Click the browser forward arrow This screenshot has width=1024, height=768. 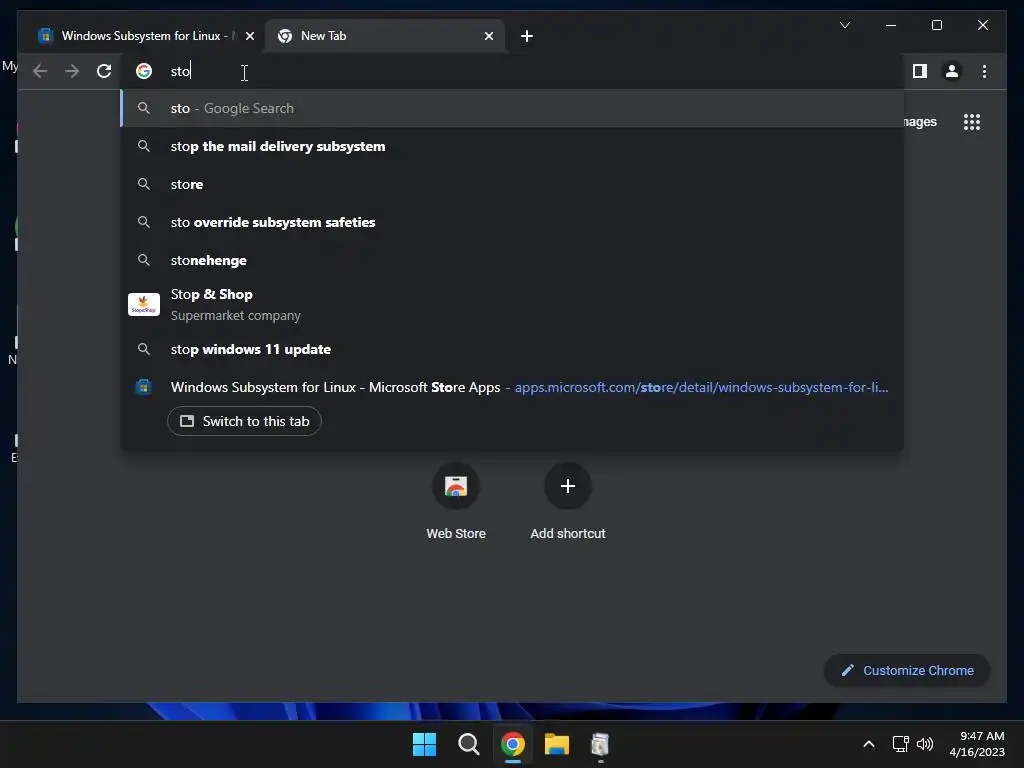click(x=72, y=71)
